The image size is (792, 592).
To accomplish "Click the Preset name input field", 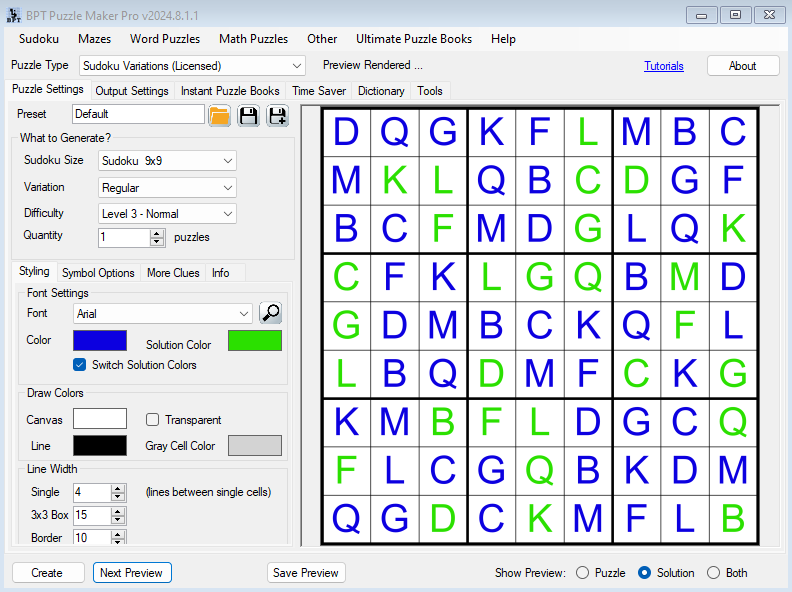I will [138, 114].
